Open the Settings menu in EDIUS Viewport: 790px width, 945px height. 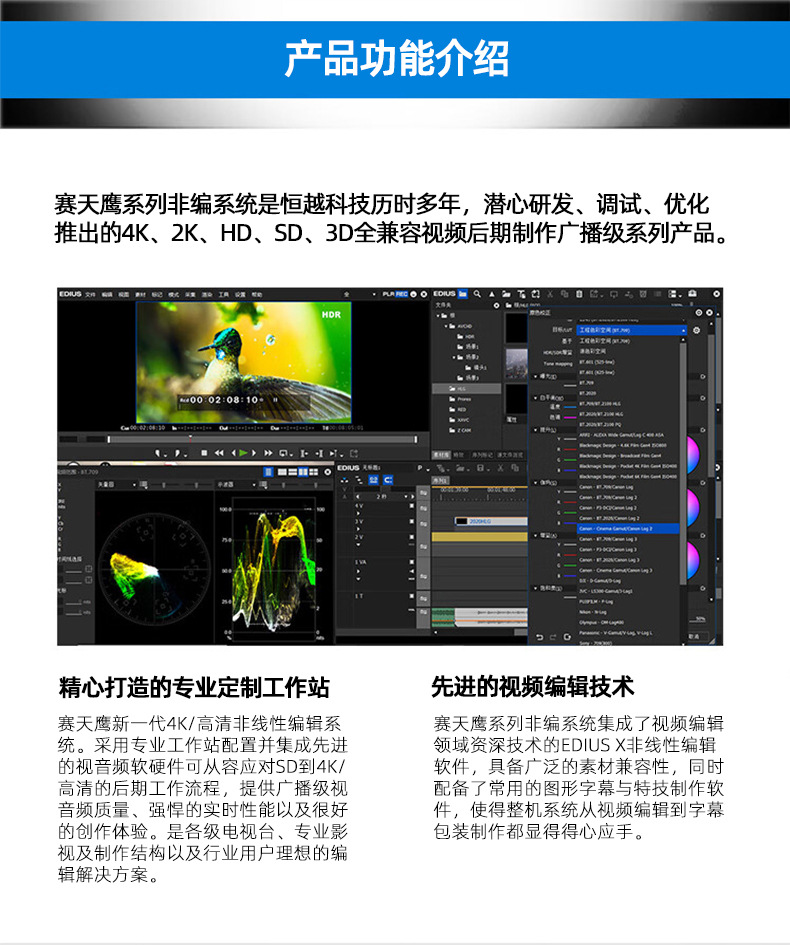240,295
